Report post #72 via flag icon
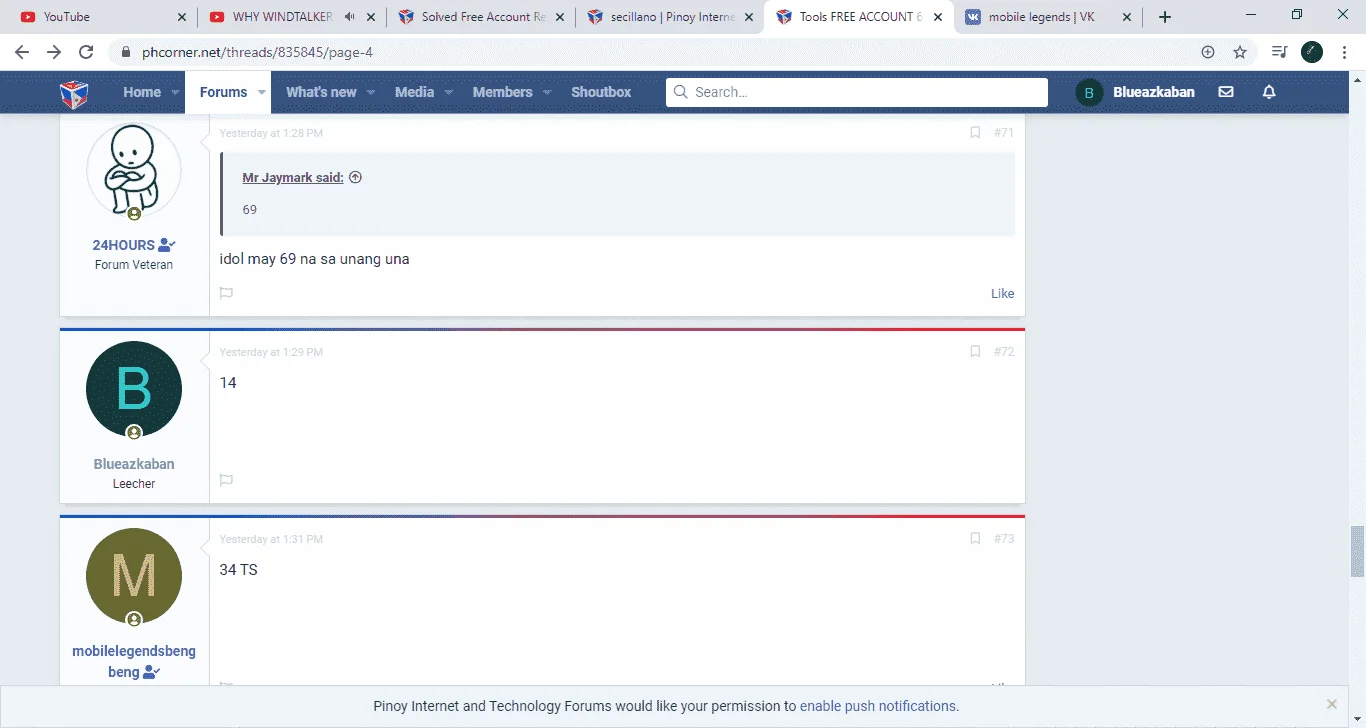Viewport: 1366px width, 728px height. tap(226, 480)
